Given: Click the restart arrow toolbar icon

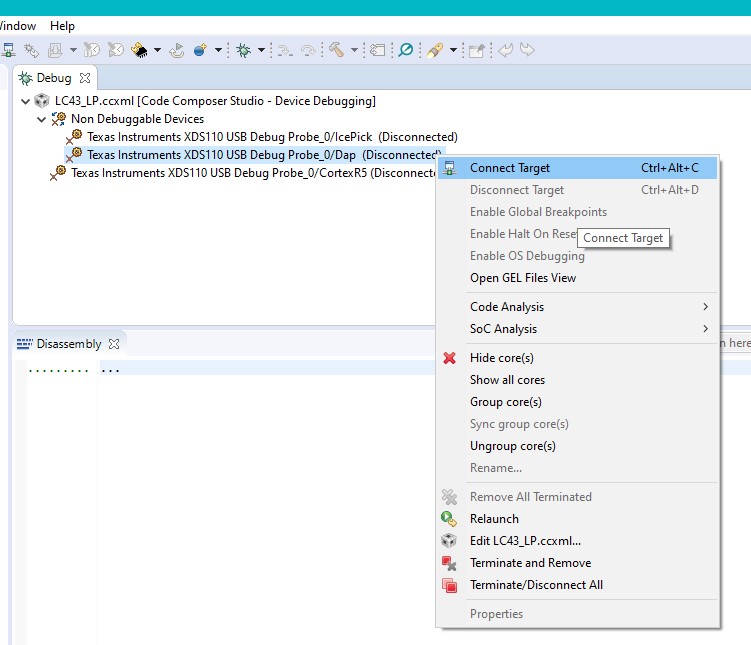Looking at the screenshot, I should (x=177, y=50).
